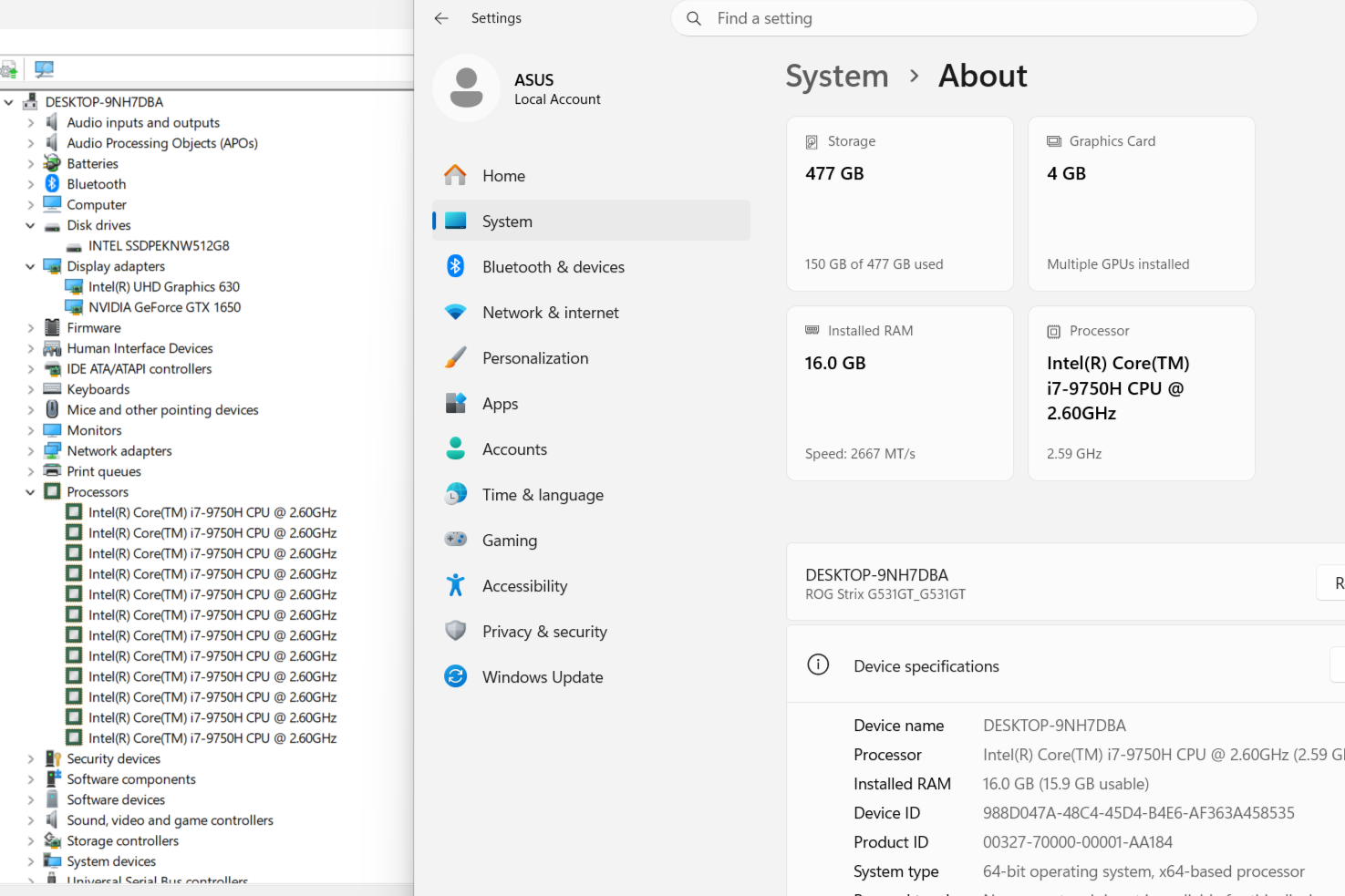Click the Personalization paintbrush icon
Screen dimensions: 1345x896
pyautogui.click(x=455, y=357)
